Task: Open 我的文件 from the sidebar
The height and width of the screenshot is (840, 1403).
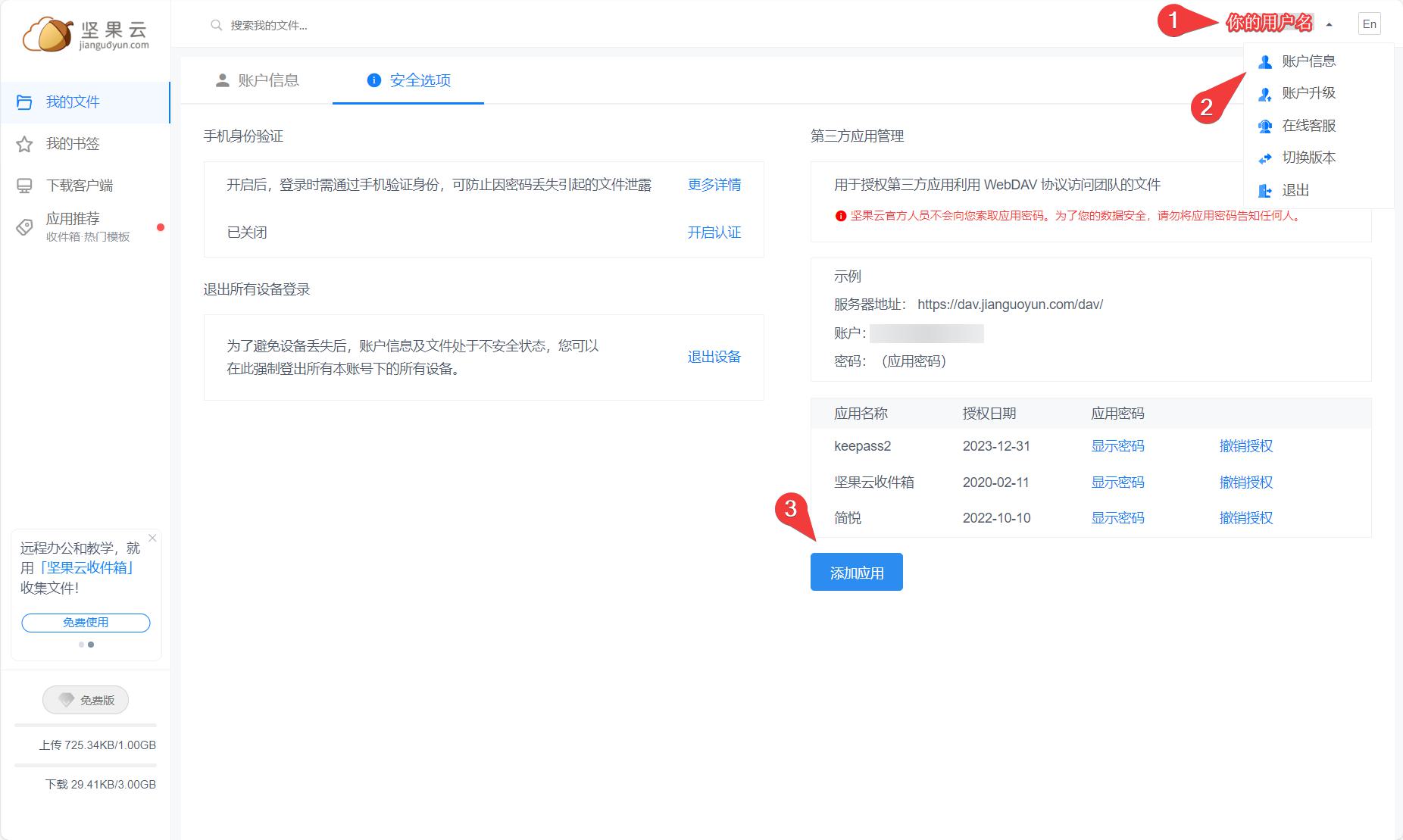Action: (x=70, y=101)
